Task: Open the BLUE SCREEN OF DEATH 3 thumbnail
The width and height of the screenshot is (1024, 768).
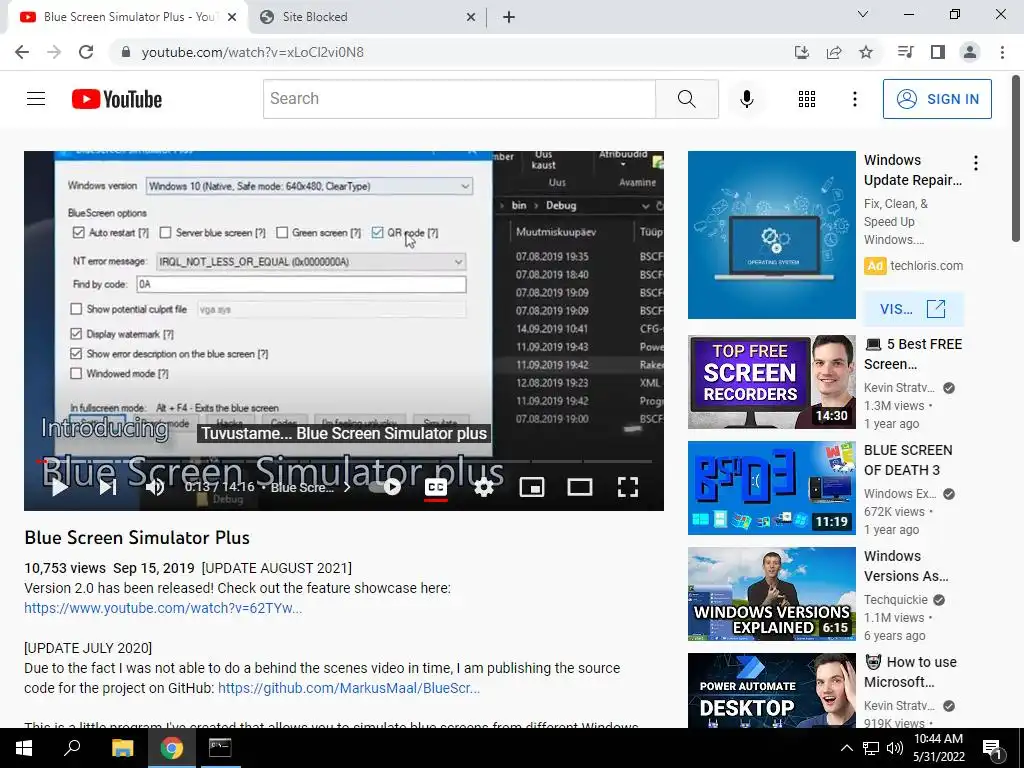Action: (771, 488)
